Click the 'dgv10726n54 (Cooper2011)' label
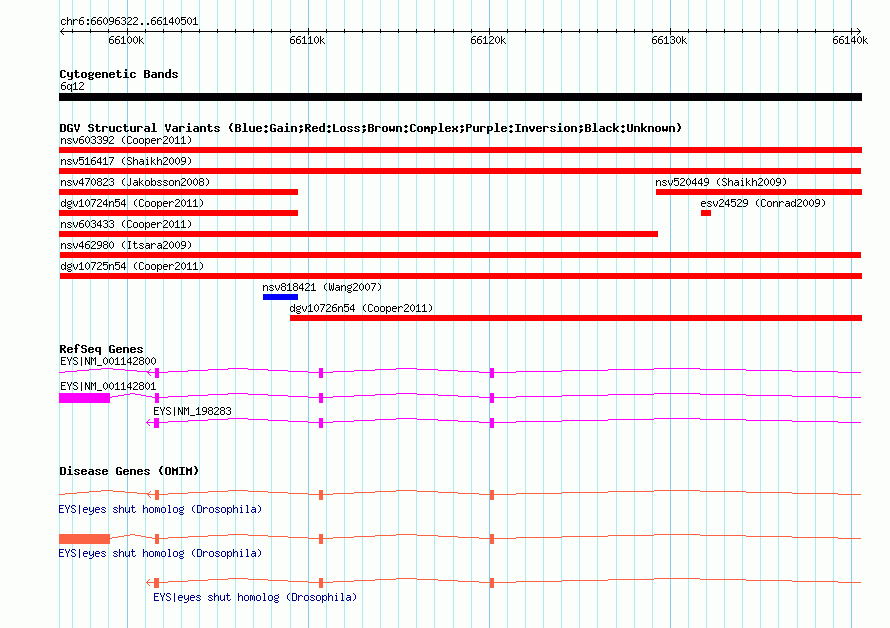 tap(361, 308)
